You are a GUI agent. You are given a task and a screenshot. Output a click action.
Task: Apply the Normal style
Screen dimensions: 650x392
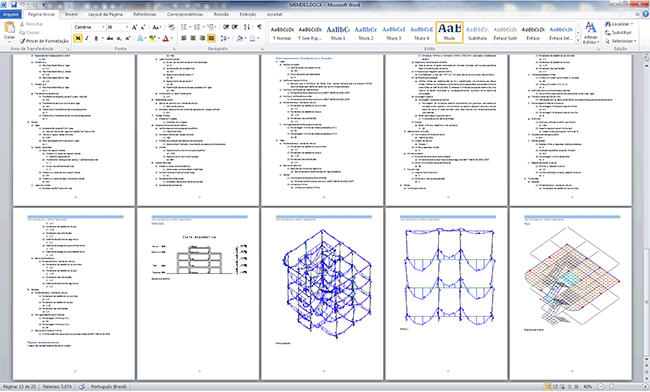(x=282, y=33)
